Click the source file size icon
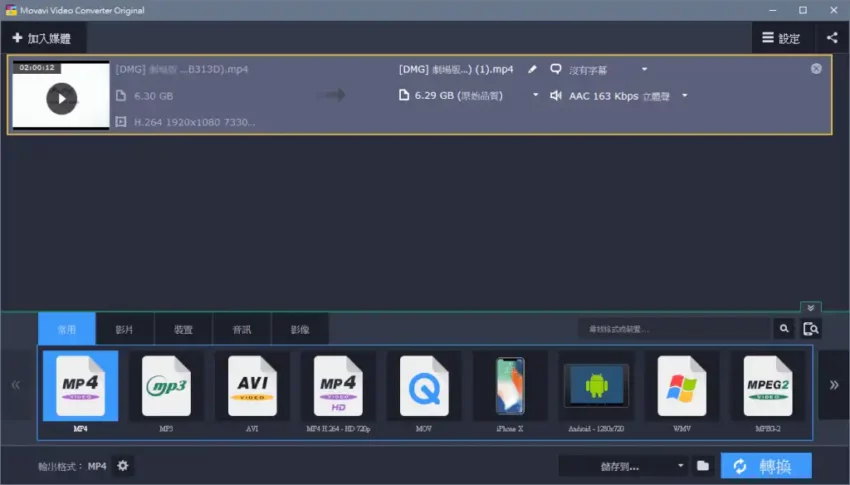850x485 pixels. click(121, 96)
